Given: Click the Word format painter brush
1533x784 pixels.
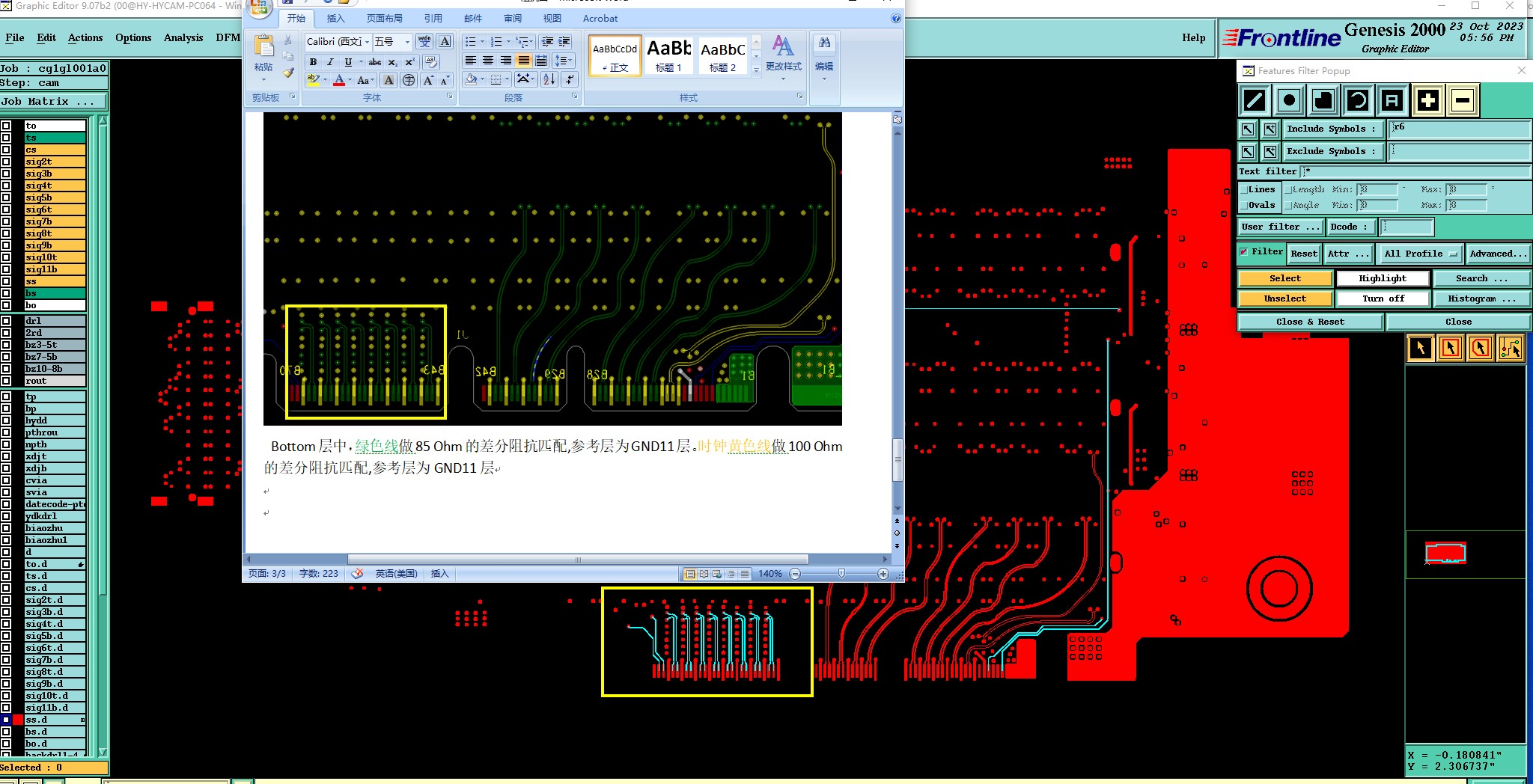Looking at the screenshot, I should 288,73.
